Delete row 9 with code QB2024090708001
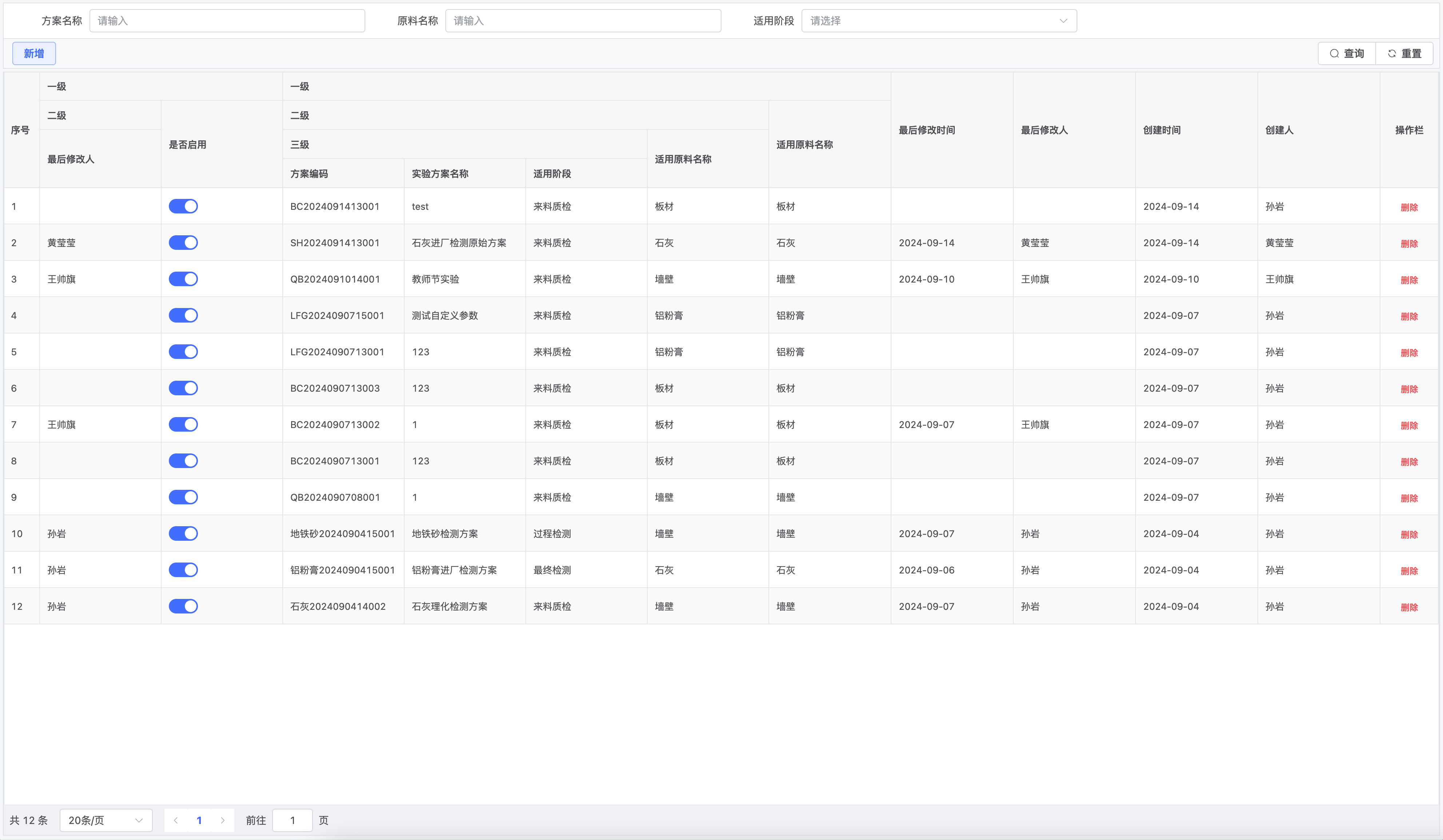1443x840 pixels. pyautogui.click(x=1409, y=498)
